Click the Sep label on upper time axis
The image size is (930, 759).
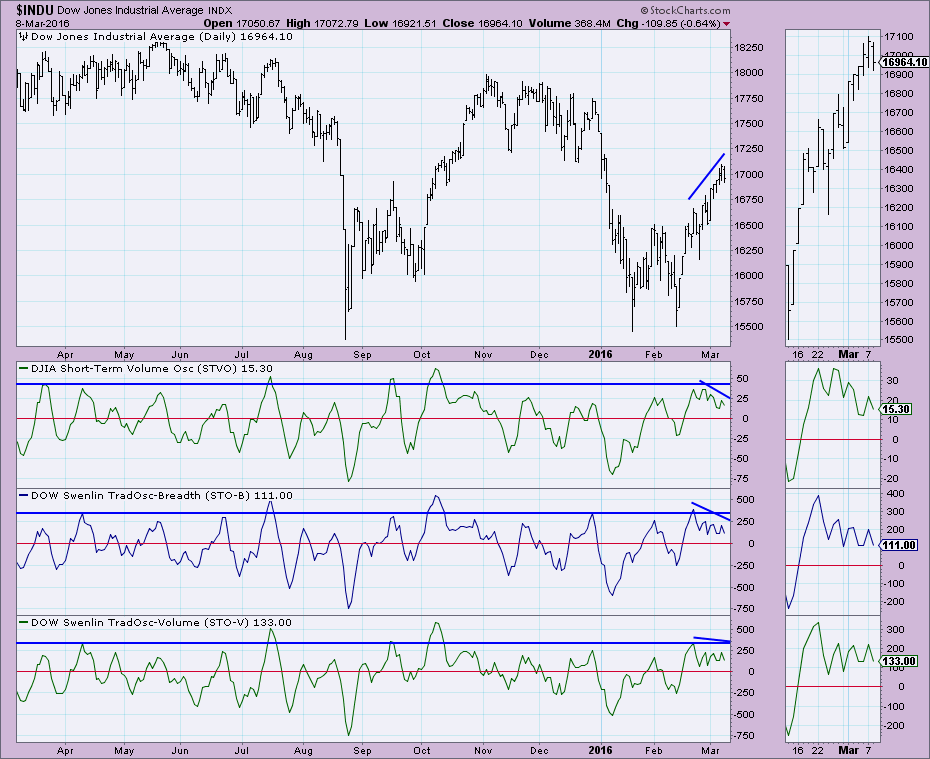tap(362, 355)
